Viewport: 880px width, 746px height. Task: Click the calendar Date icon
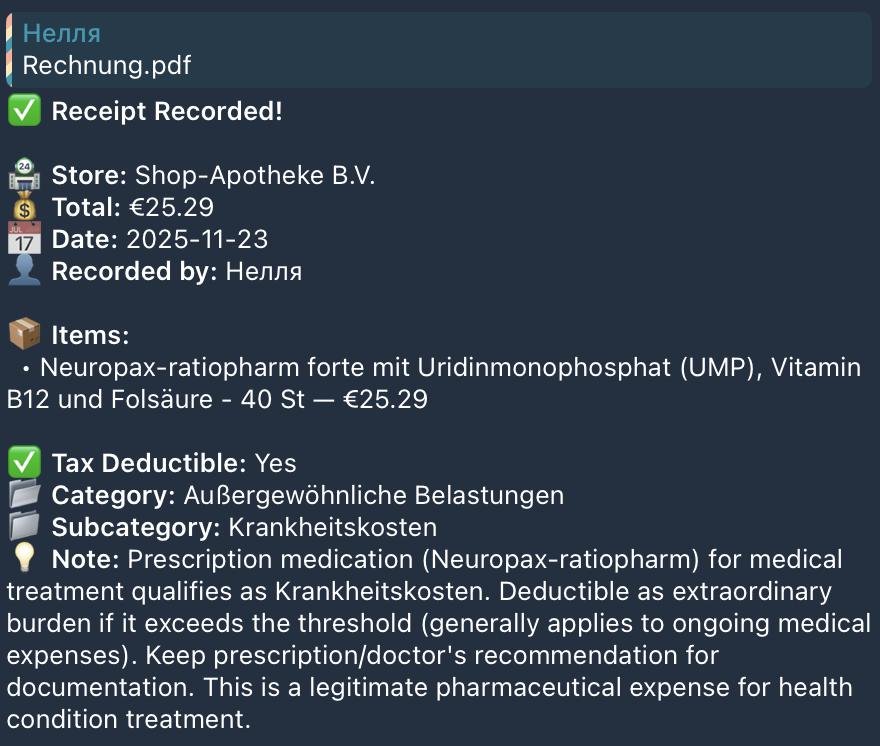(24, 240)
